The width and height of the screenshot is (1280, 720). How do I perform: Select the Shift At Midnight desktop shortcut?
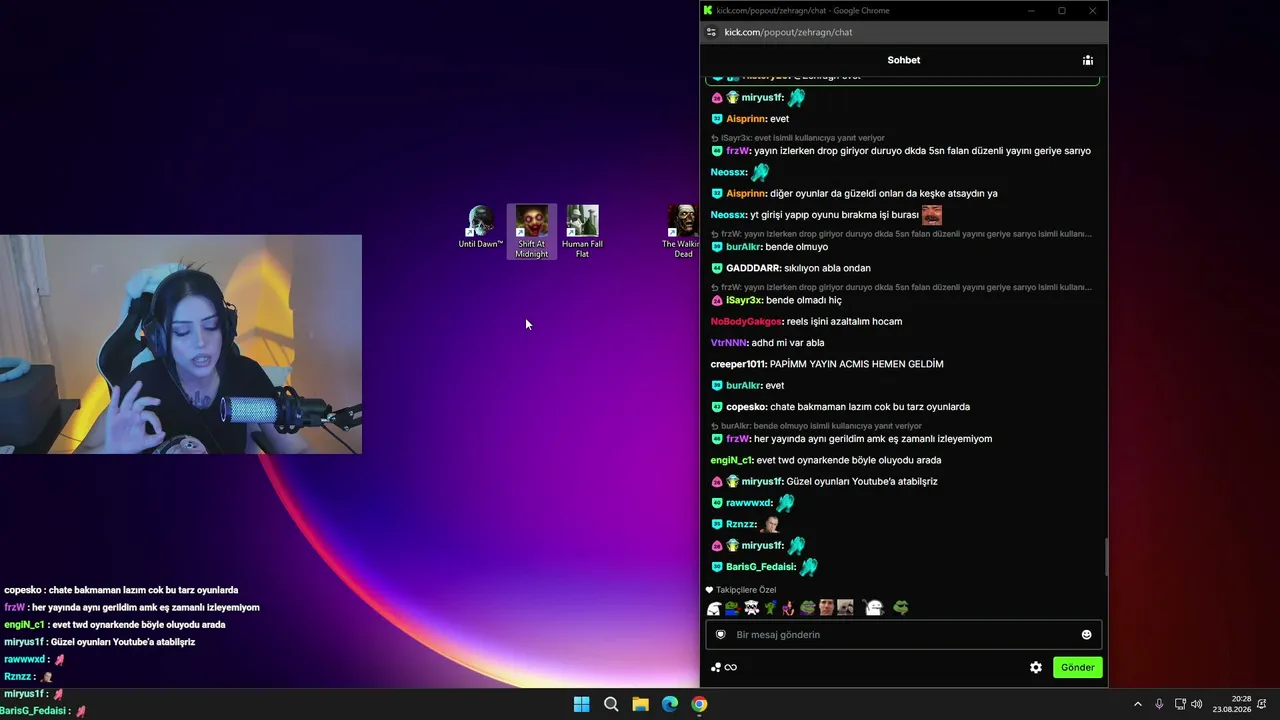(532, 232)
